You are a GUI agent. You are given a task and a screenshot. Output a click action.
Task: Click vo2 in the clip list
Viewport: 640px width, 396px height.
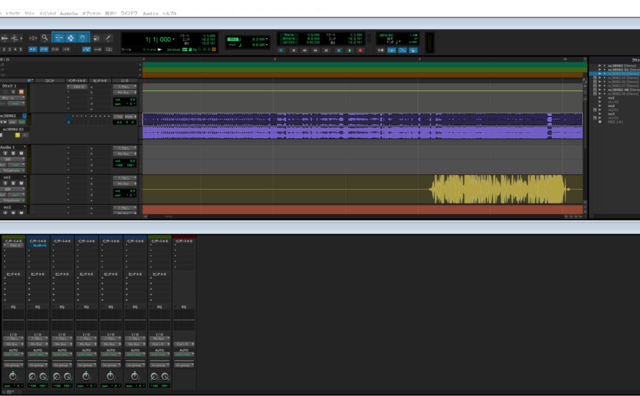point(611,106)
